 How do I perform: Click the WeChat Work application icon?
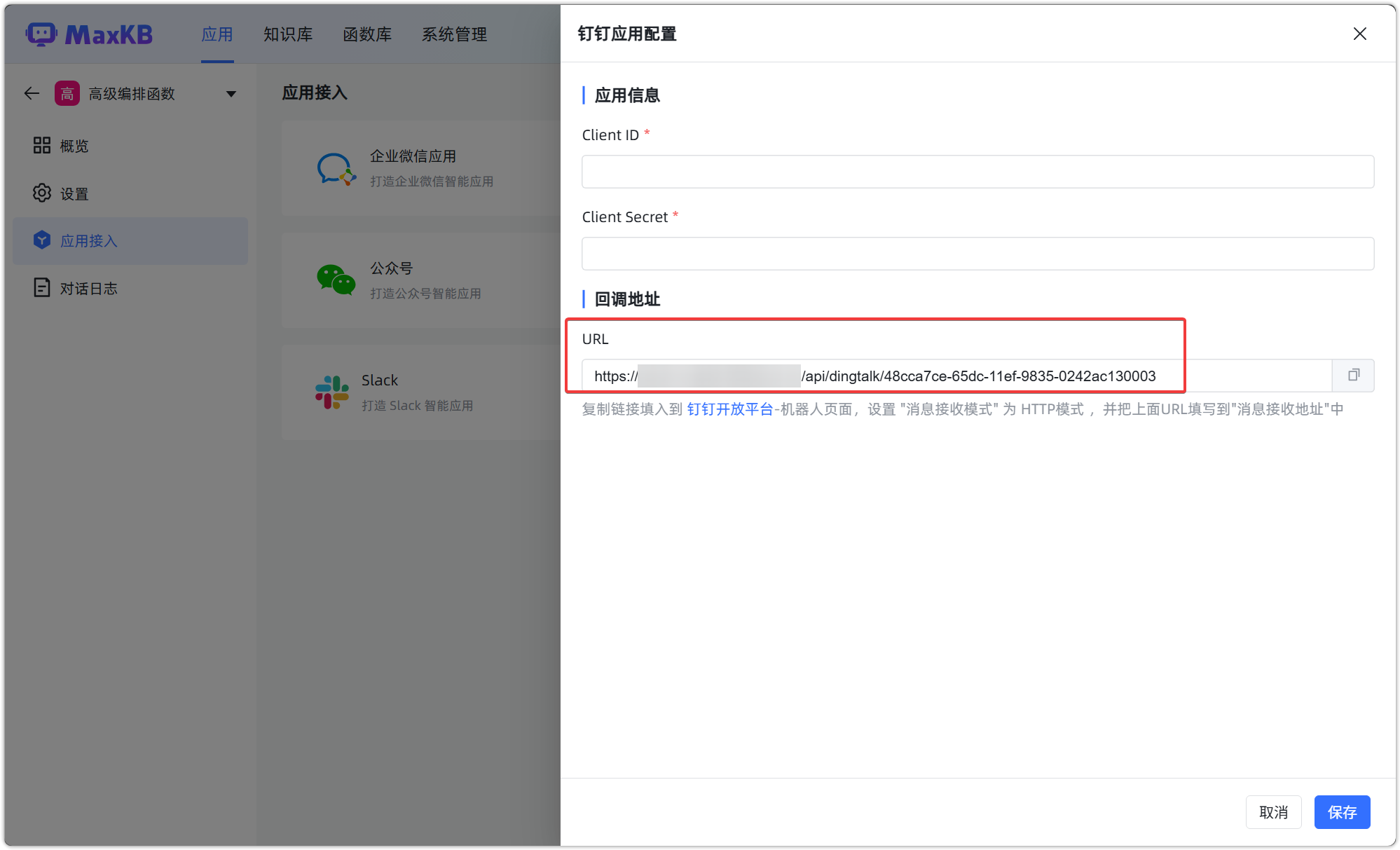coord(336,169)
